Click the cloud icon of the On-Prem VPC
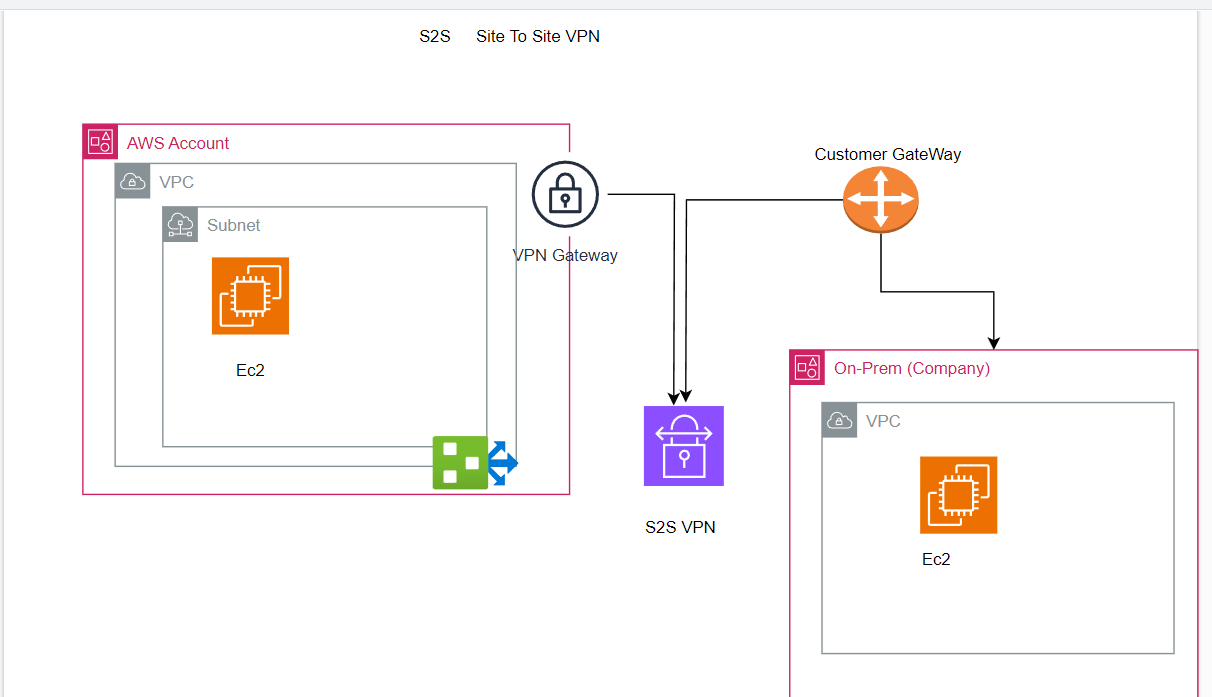 point(839,420)
